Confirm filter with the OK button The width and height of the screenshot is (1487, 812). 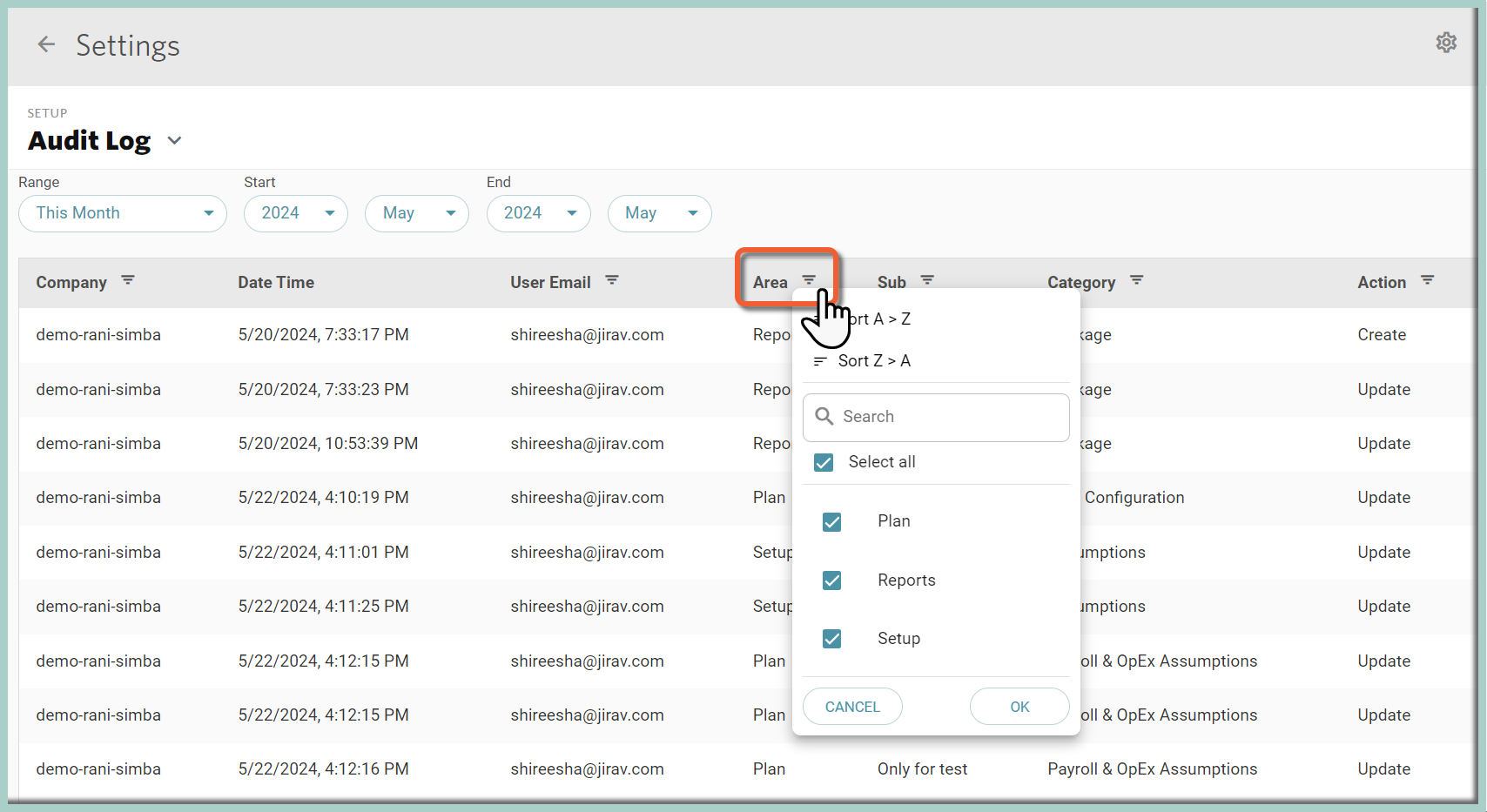click(1019, 707)
